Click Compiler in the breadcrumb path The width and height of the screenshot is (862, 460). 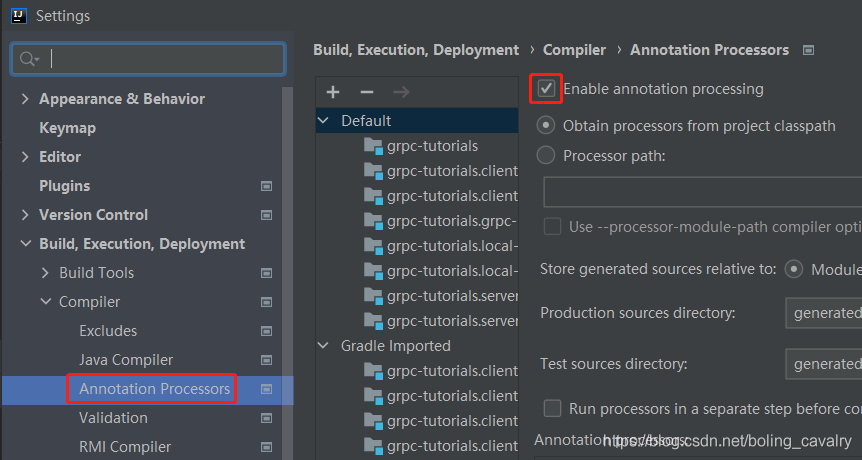pyautogui.click(x=574, y=50)
